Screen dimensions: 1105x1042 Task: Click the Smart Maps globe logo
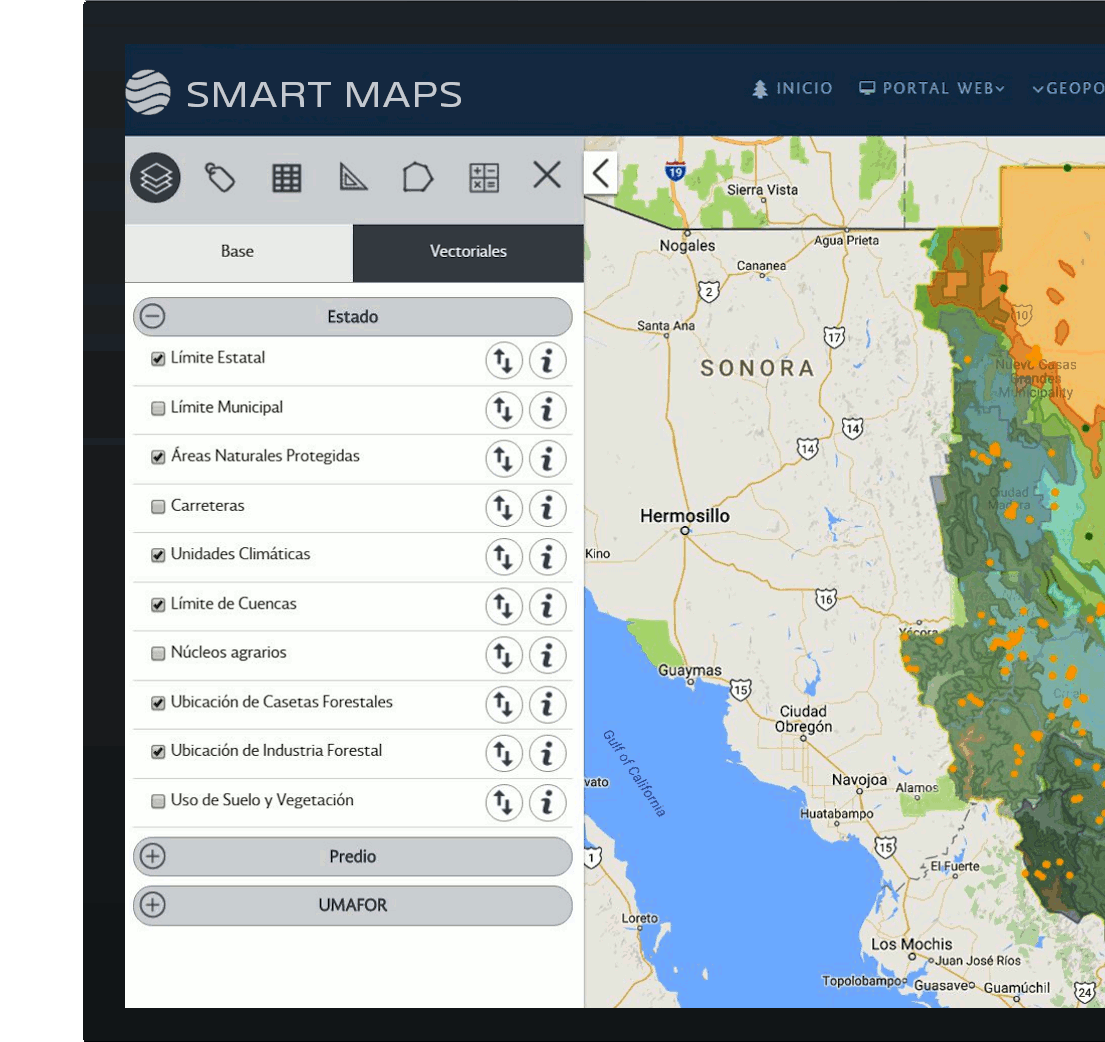pos(147,93)
